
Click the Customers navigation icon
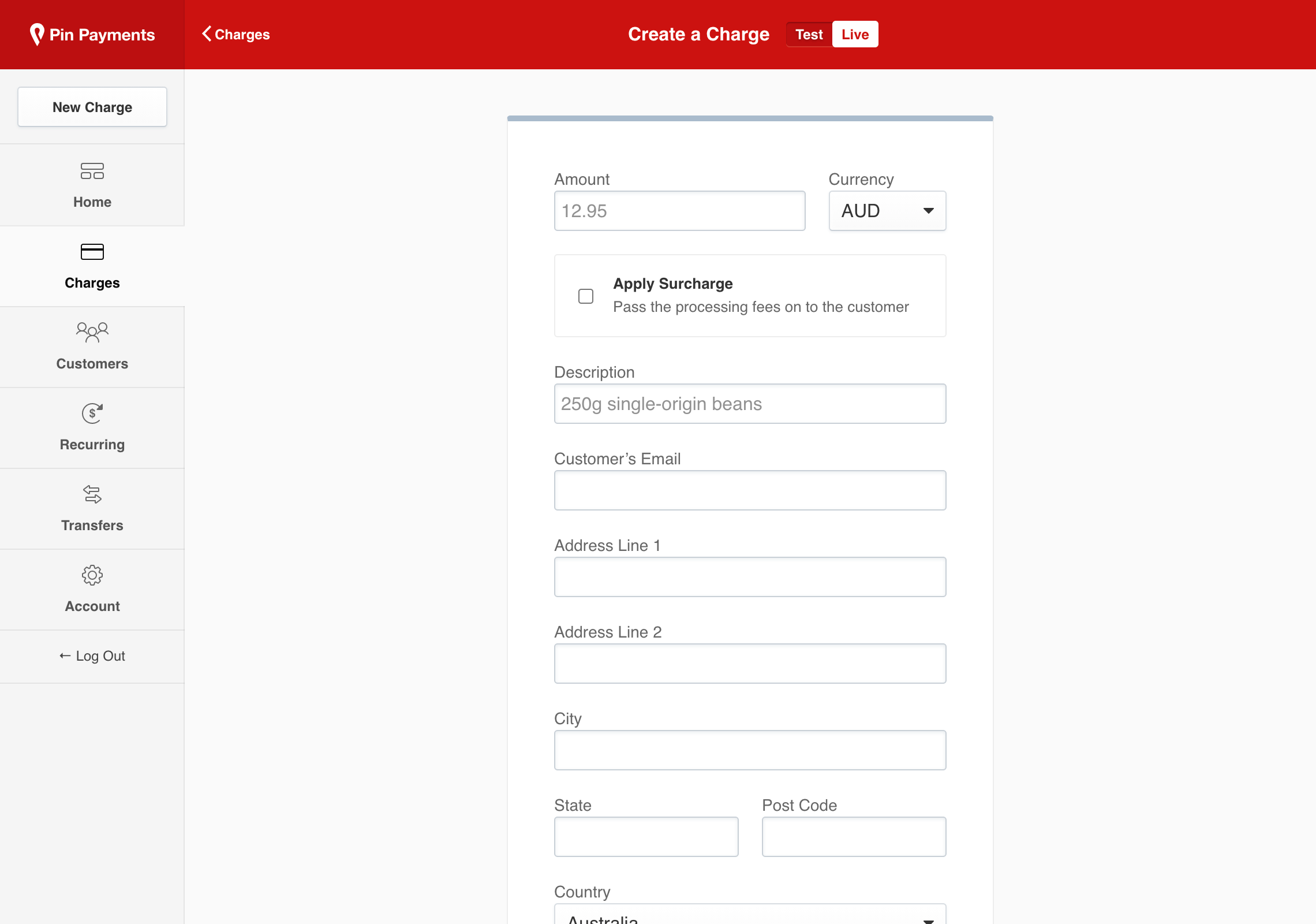(92, 332)
